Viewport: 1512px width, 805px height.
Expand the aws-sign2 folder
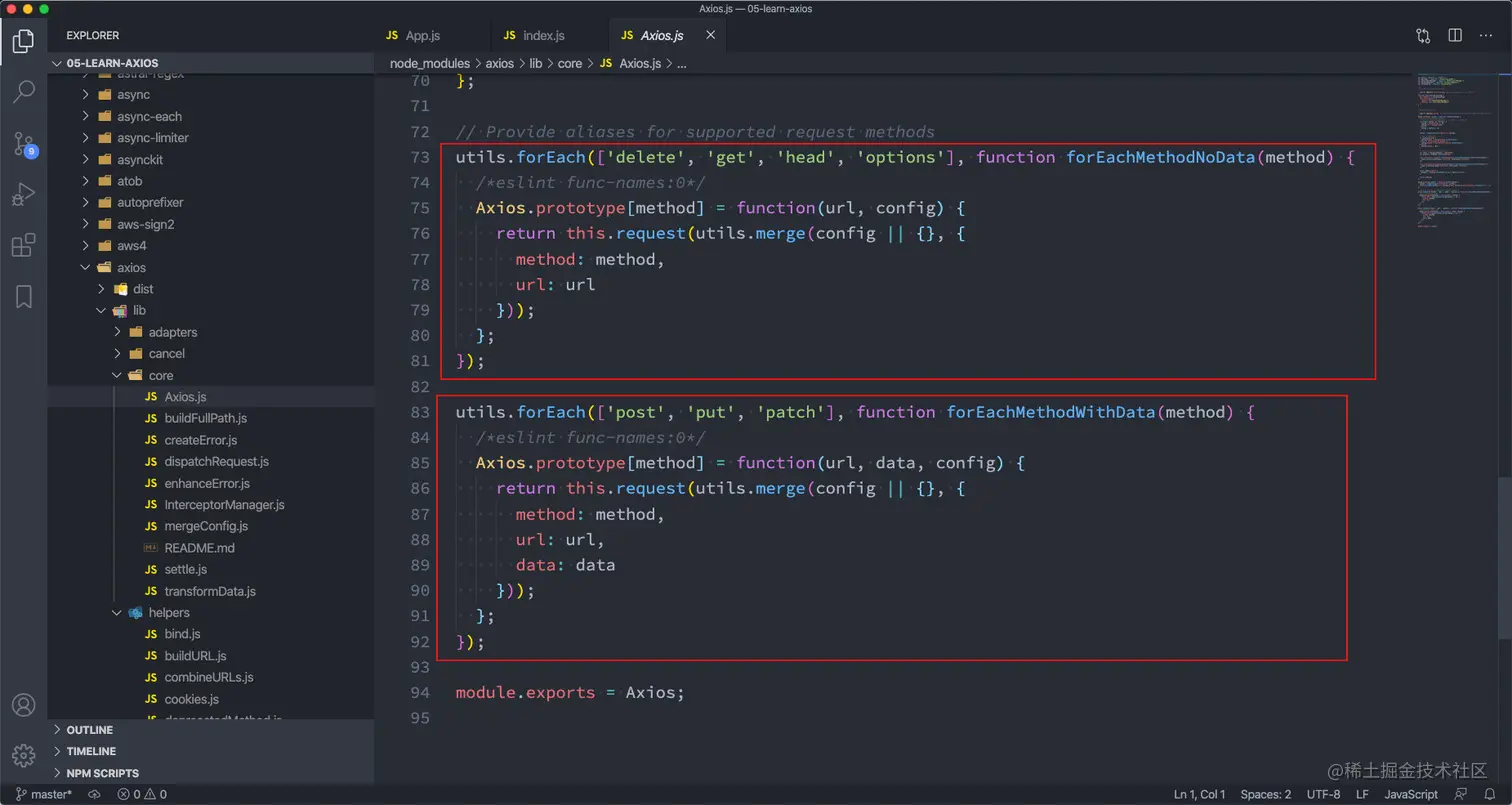coord(211,224)
